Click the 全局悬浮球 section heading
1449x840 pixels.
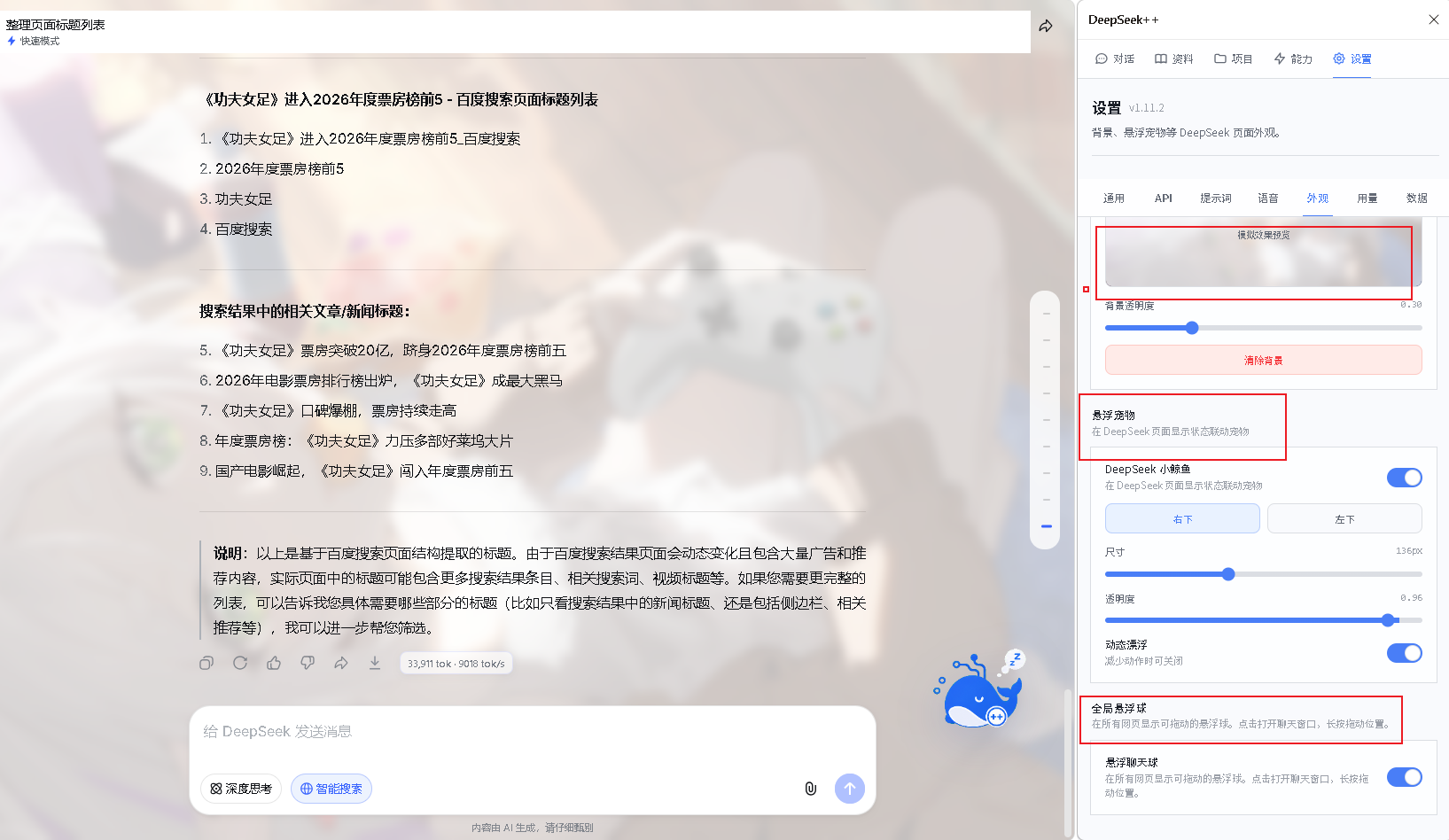[x=1118, y=708]
